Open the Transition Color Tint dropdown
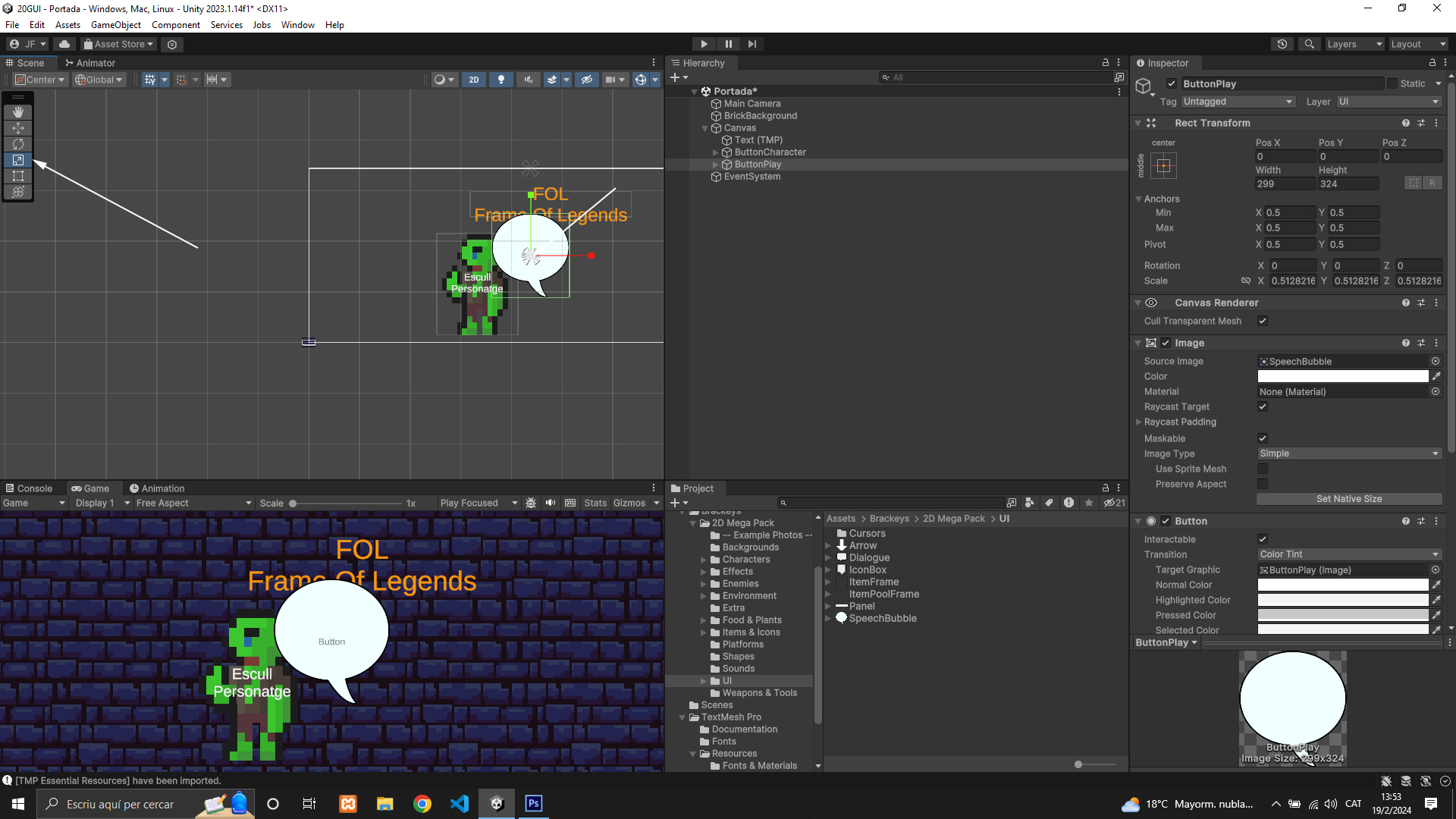This screenshot has width=1456, height=819. [1349, 554]
